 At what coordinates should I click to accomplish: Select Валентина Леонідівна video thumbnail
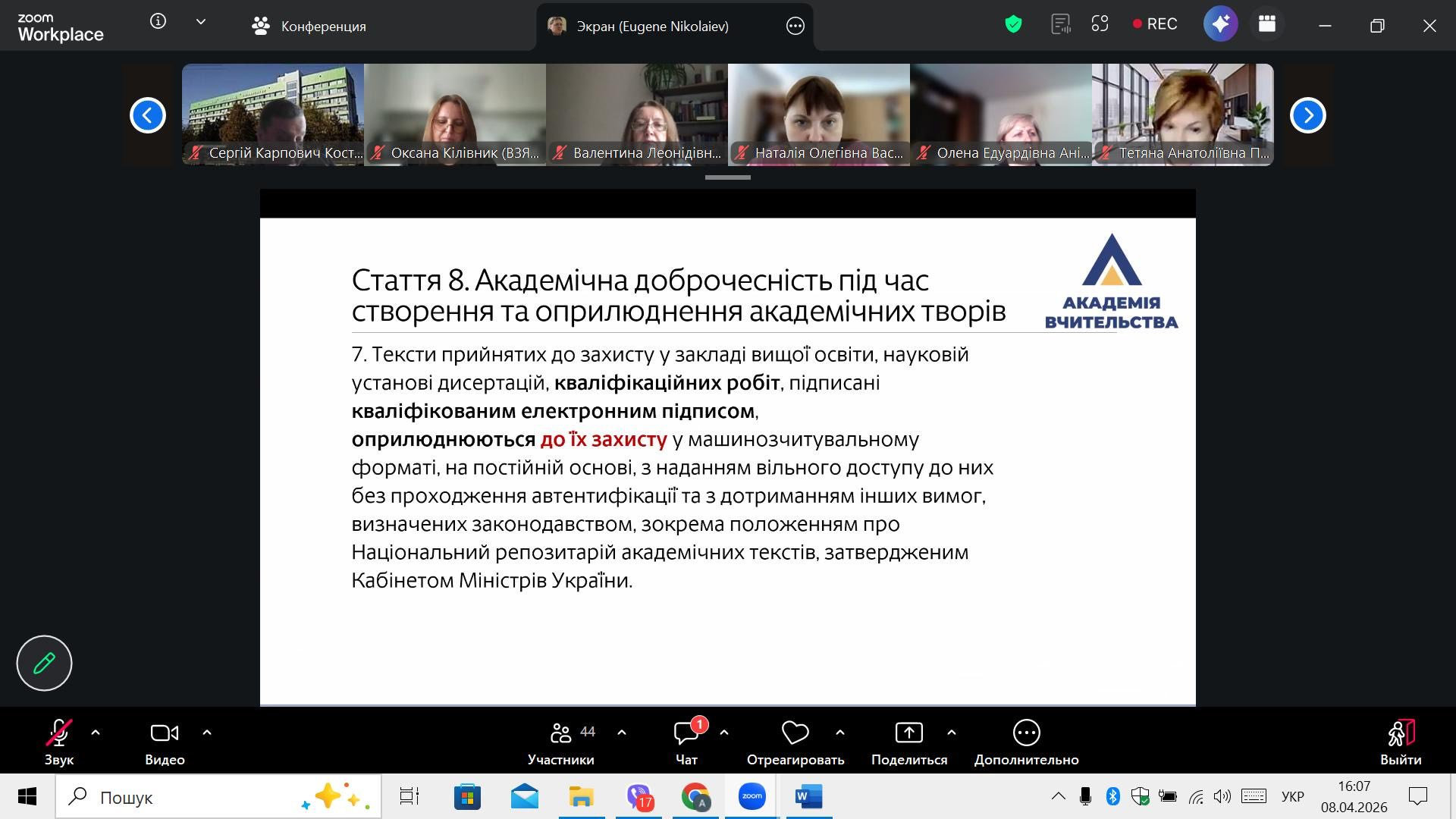tap(637, 115)
